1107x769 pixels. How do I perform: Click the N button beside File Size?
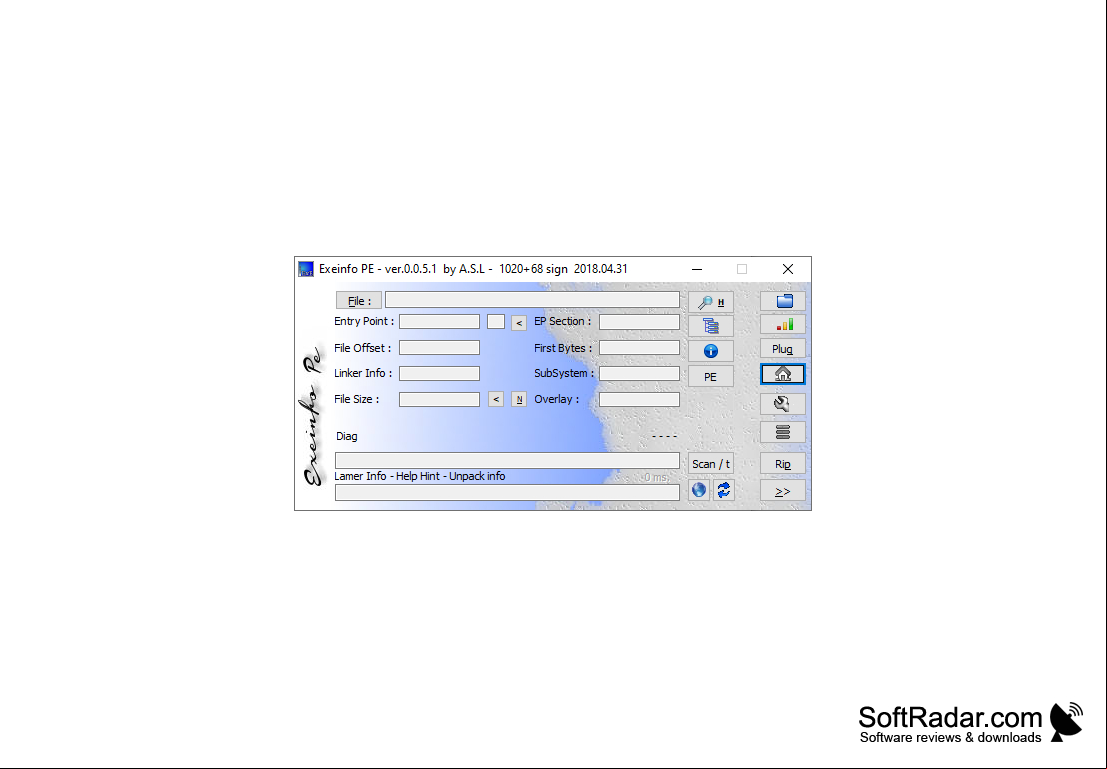(519, 400)
